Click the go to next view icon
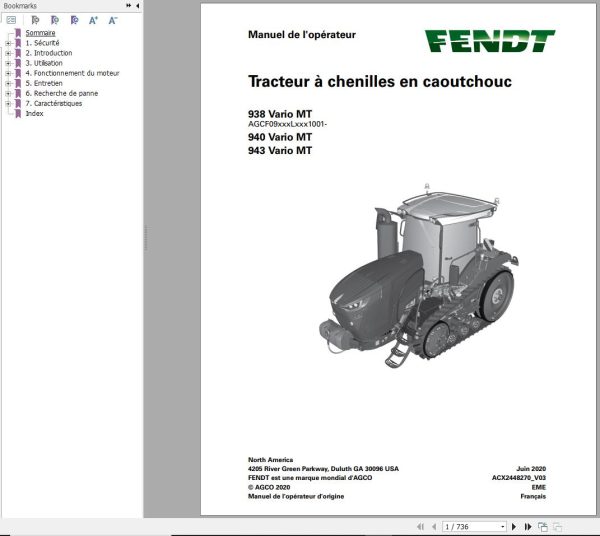This screenshot has height=536, width=600. [558, 527]
